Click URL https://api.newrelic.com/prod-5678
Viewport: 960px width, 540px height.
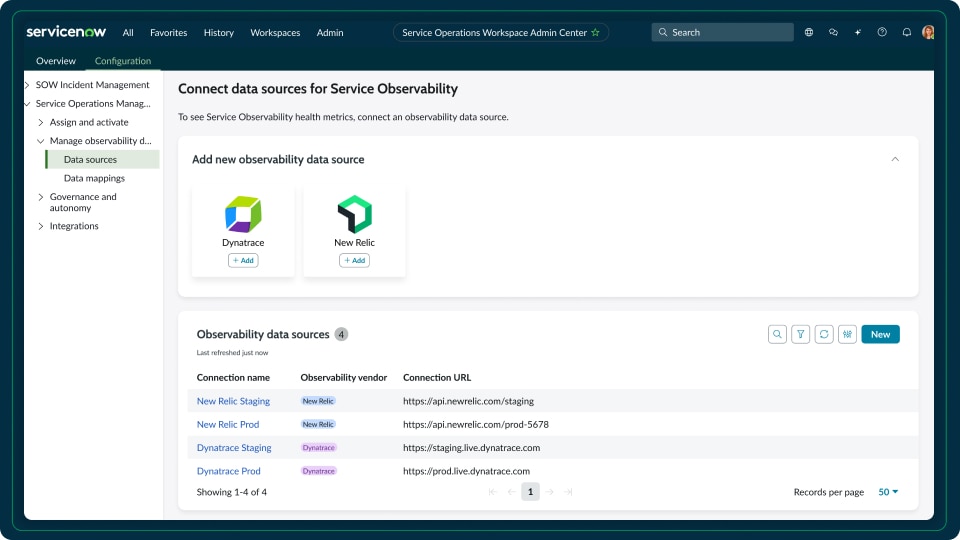click(476, 424)
